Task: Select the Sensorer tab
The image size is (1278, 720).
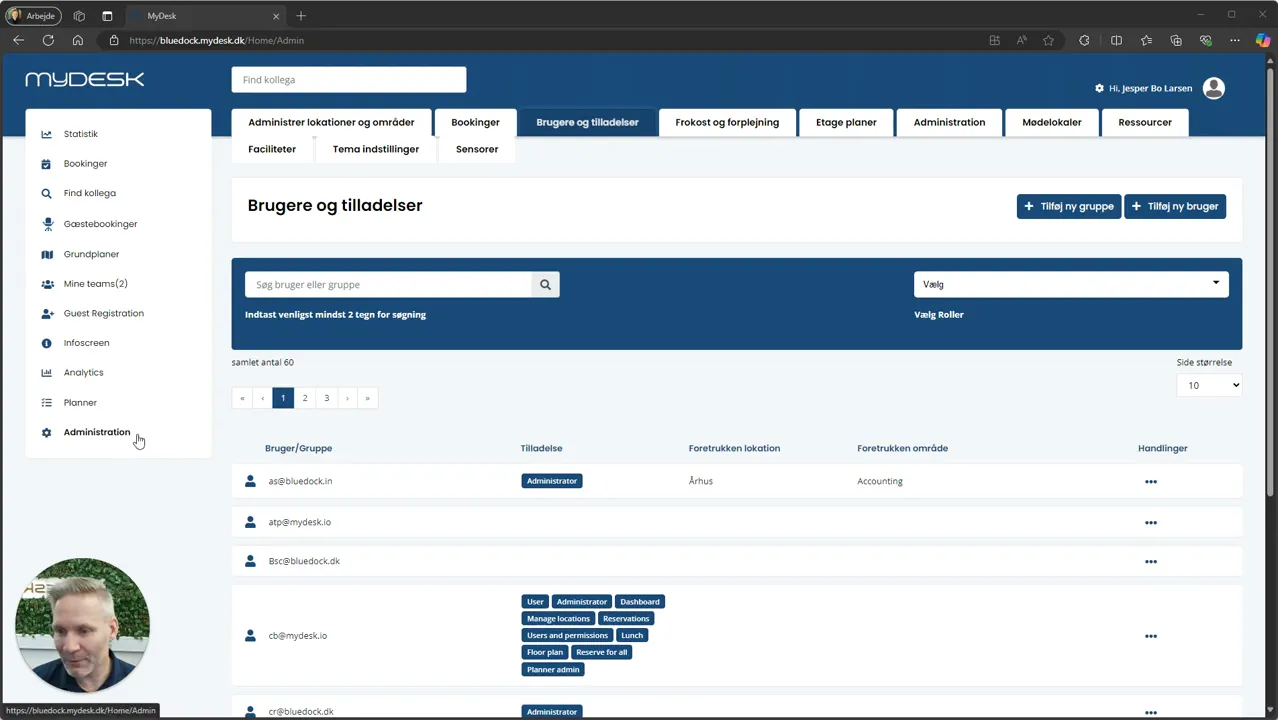Action: pyautogui.click(x=477, y=149)
